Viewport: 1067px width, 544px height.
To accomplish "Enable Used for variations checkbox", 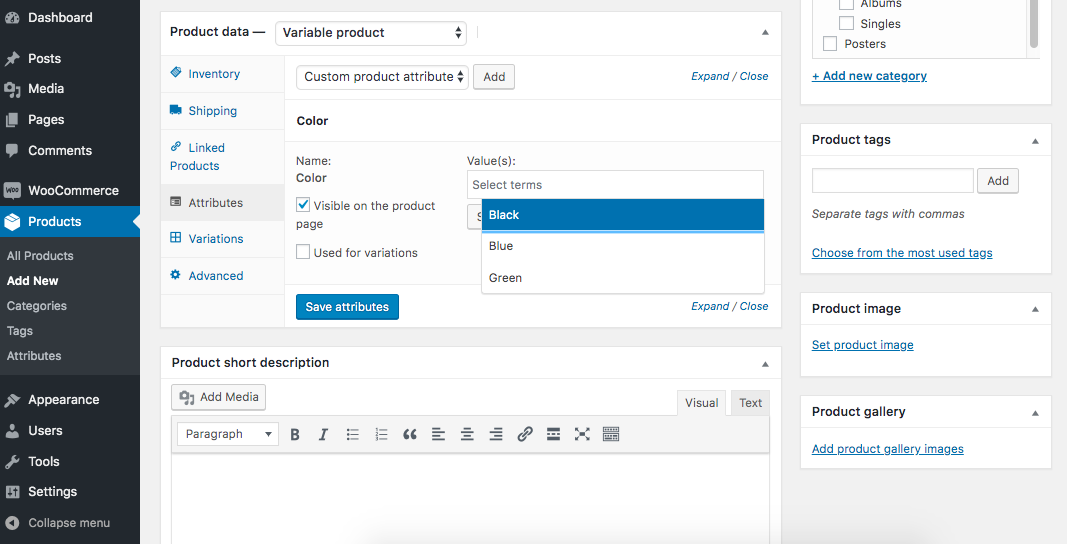I will pos(303,252).
